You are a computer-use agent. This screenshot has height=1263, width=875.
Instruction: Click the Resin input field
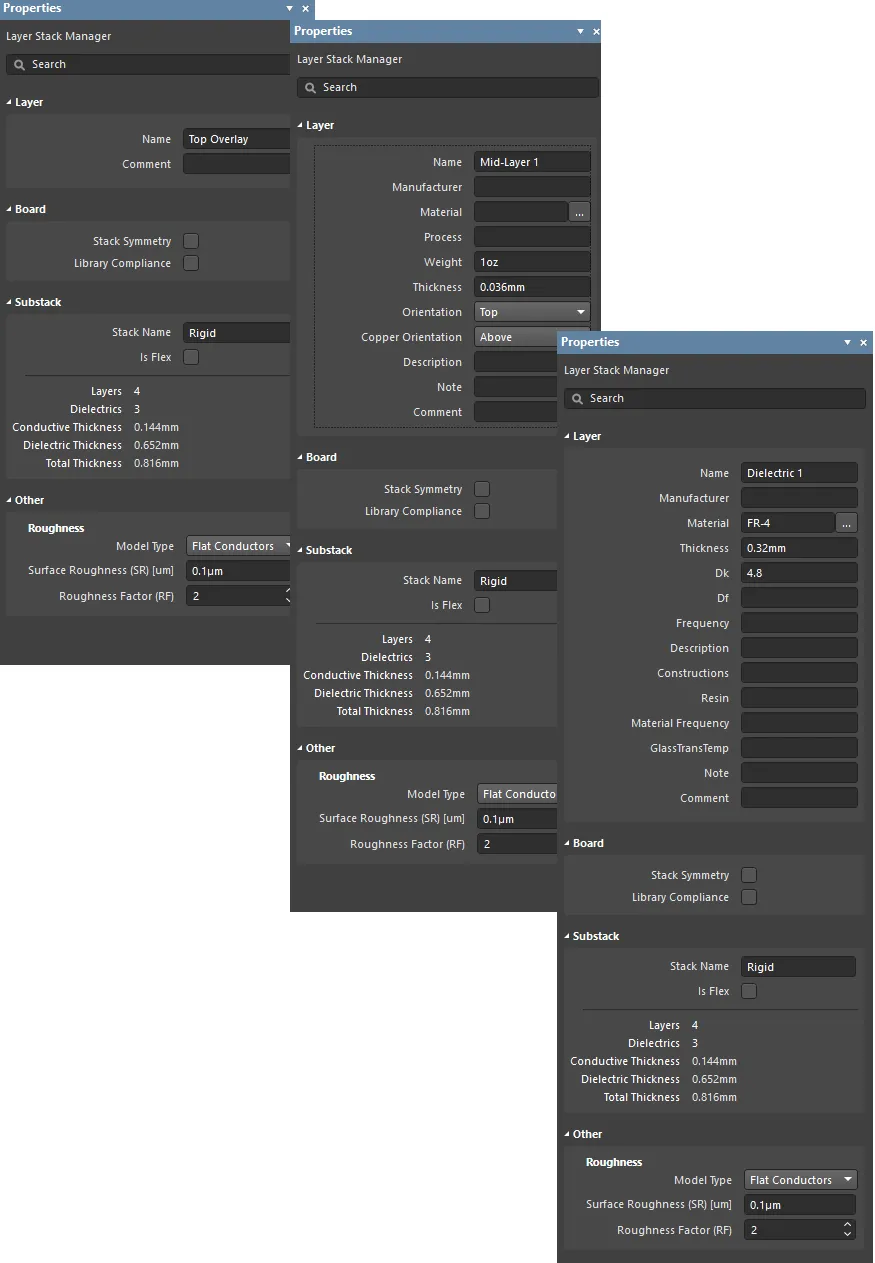tap(800, 698)
